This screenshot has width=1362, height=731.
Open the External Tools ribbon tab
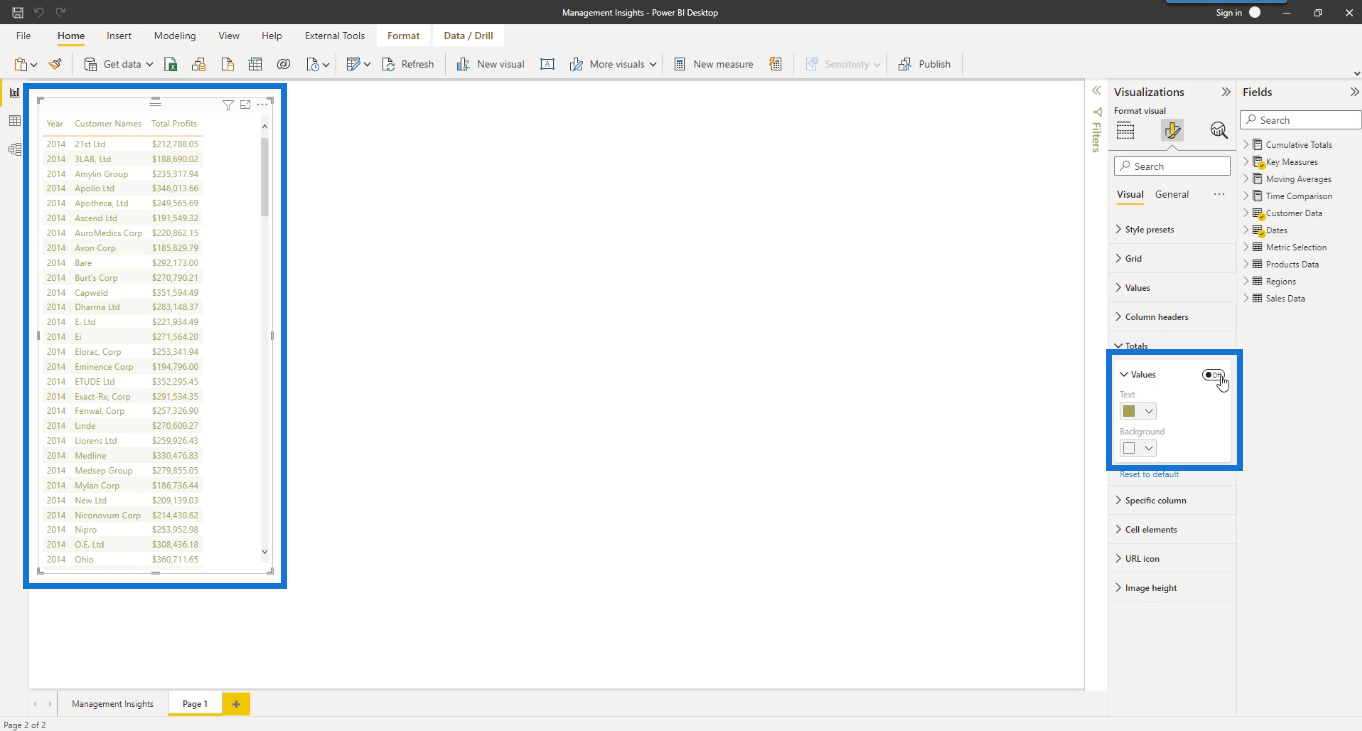[335, 36]
